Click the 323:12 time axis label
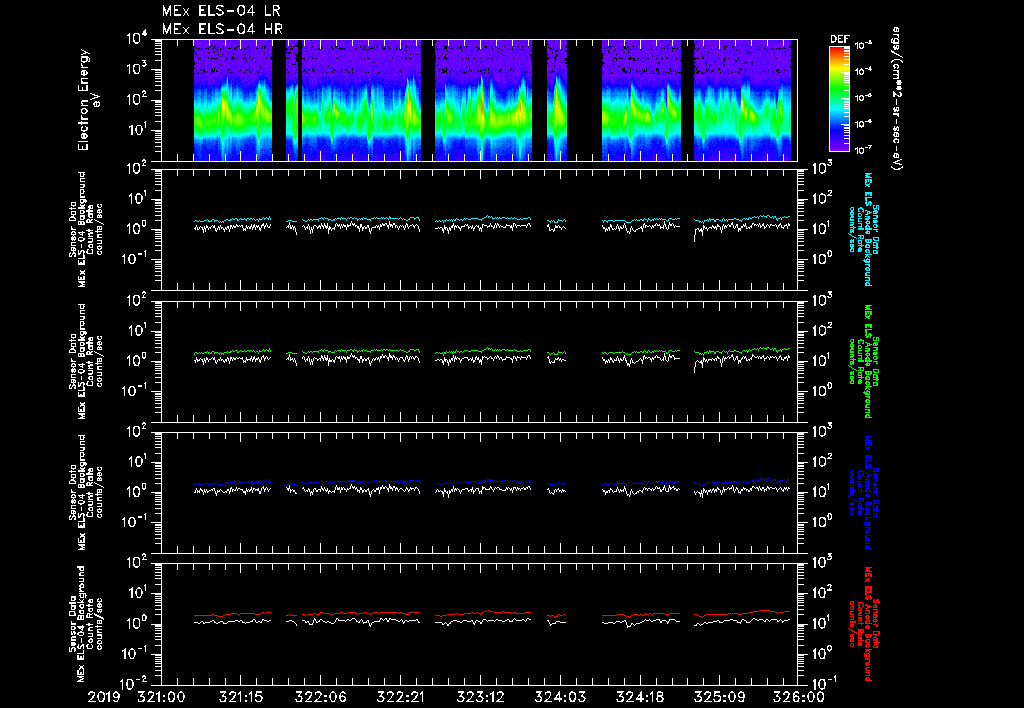This screenshot has width=1024, height=708. tap(480, 696)
